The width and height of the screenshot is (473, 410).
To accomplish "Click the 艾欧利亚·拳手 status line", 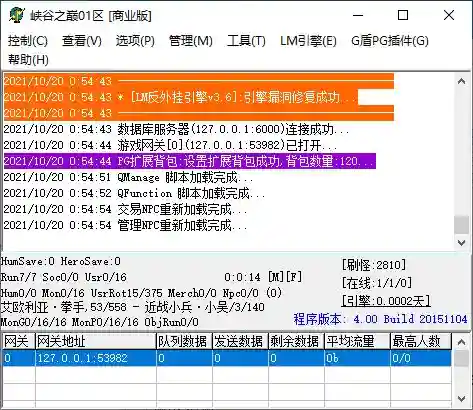I will 133,307.
